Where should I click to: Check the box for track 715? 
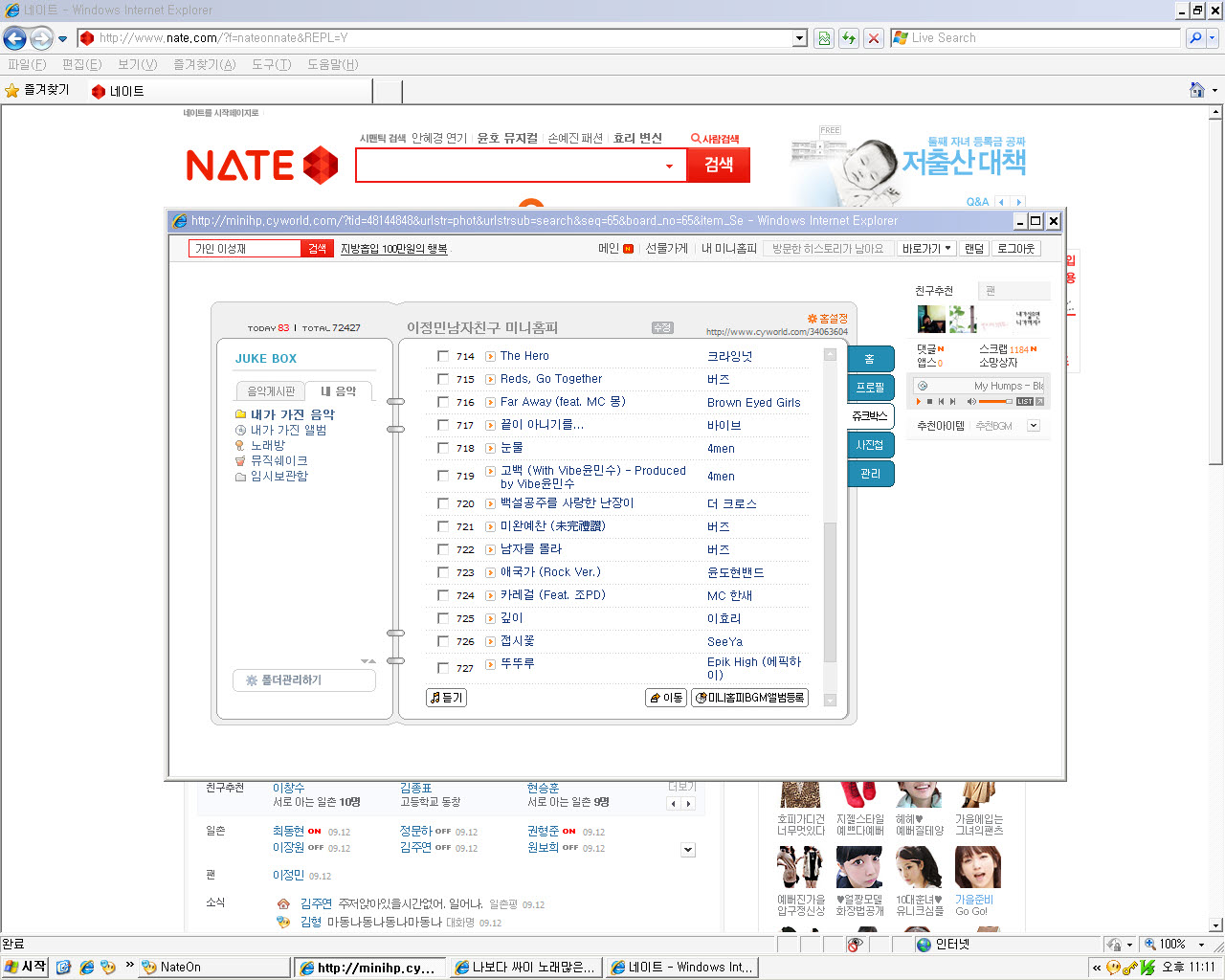[443, 379]
